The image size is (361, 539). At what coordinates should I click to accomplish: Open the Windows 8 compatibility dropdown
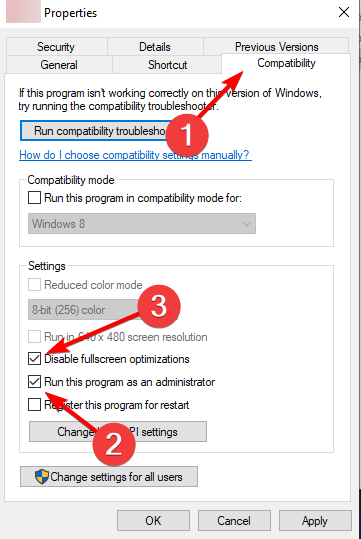[x=142, y=223]
